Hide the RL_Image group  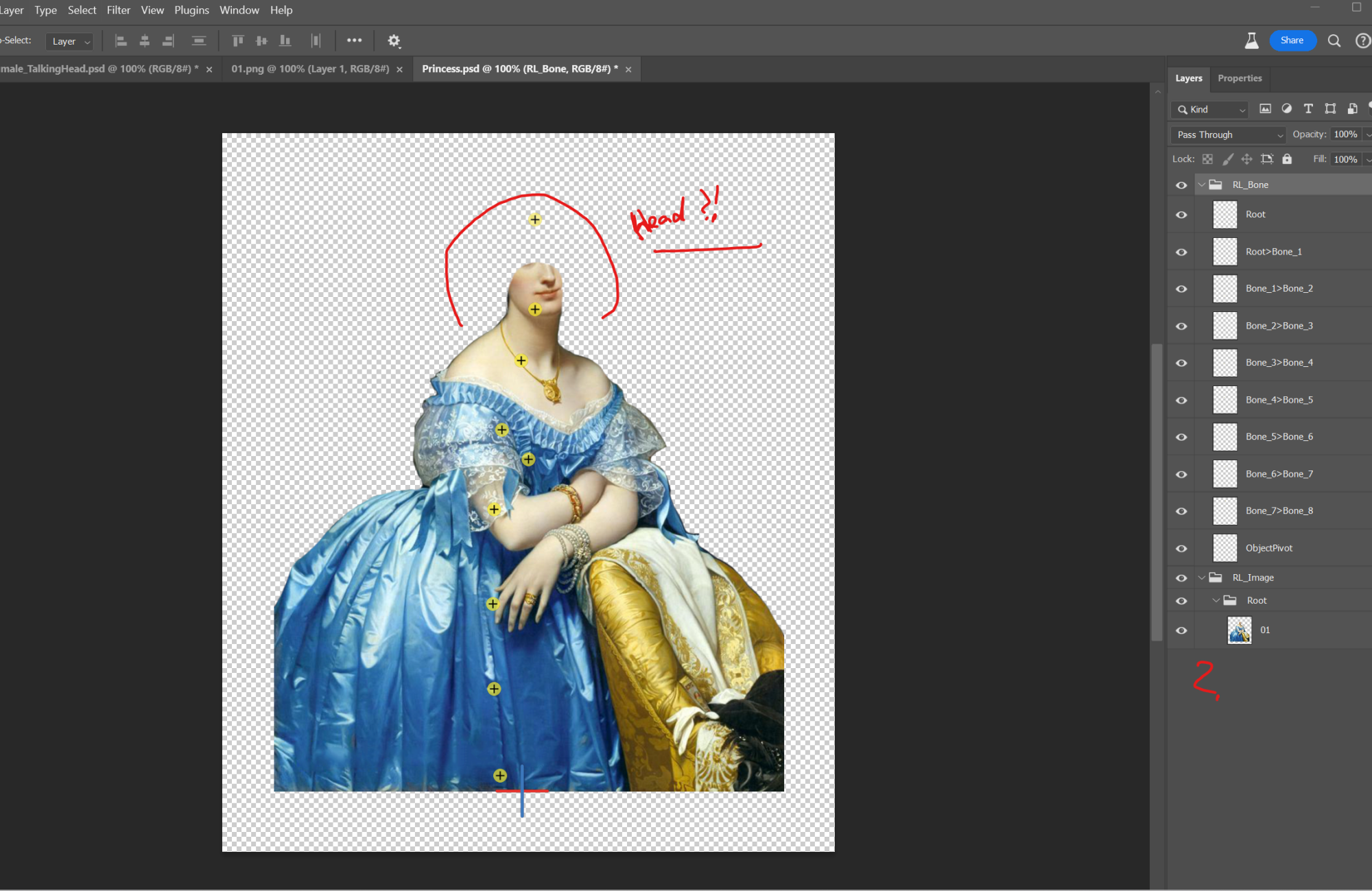tap(1181, 578)
